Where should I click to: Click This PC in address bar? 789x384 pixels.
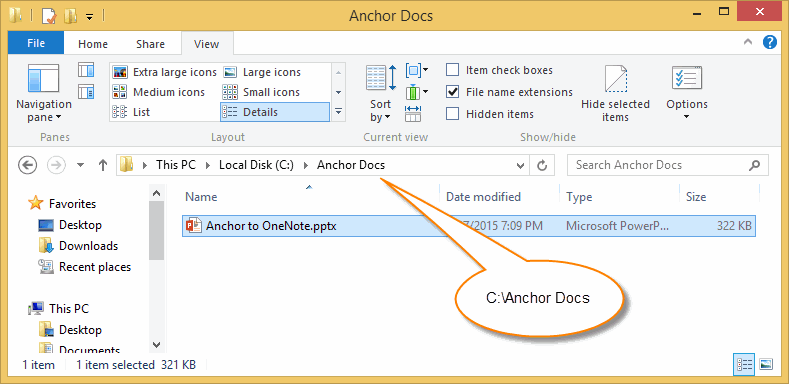tap(176, 165)
